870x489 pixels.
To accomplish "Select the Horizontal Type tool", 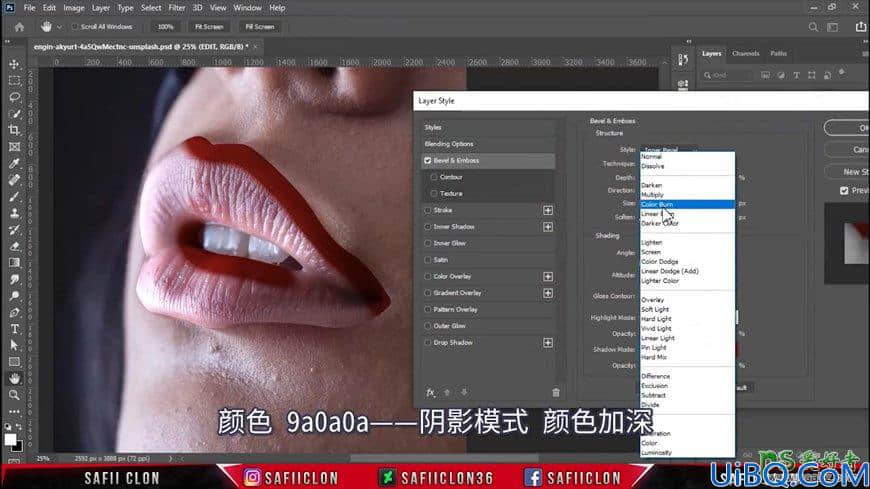I will tap(14, 329).
